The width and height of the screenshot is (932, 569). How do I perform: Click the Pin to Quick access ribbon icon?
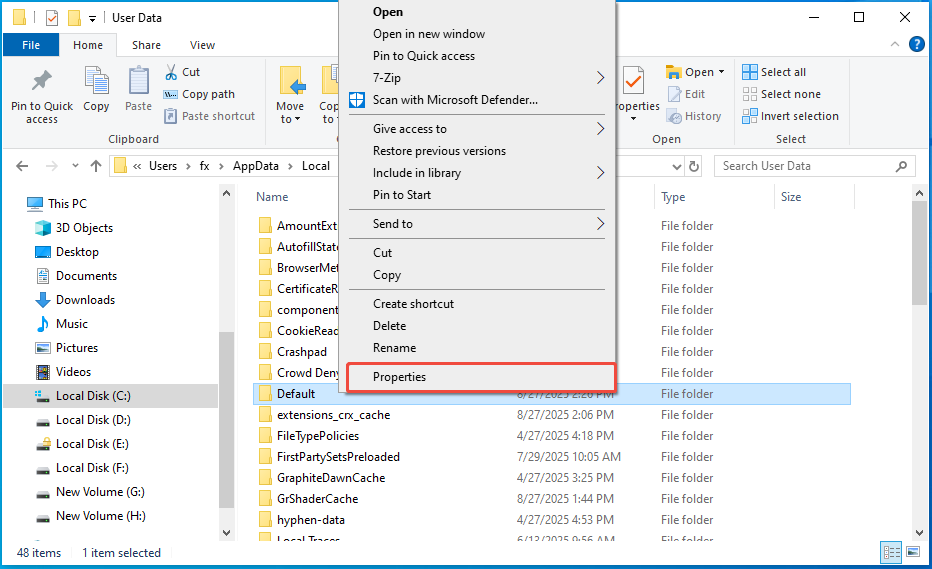click(x=42, y=95)
